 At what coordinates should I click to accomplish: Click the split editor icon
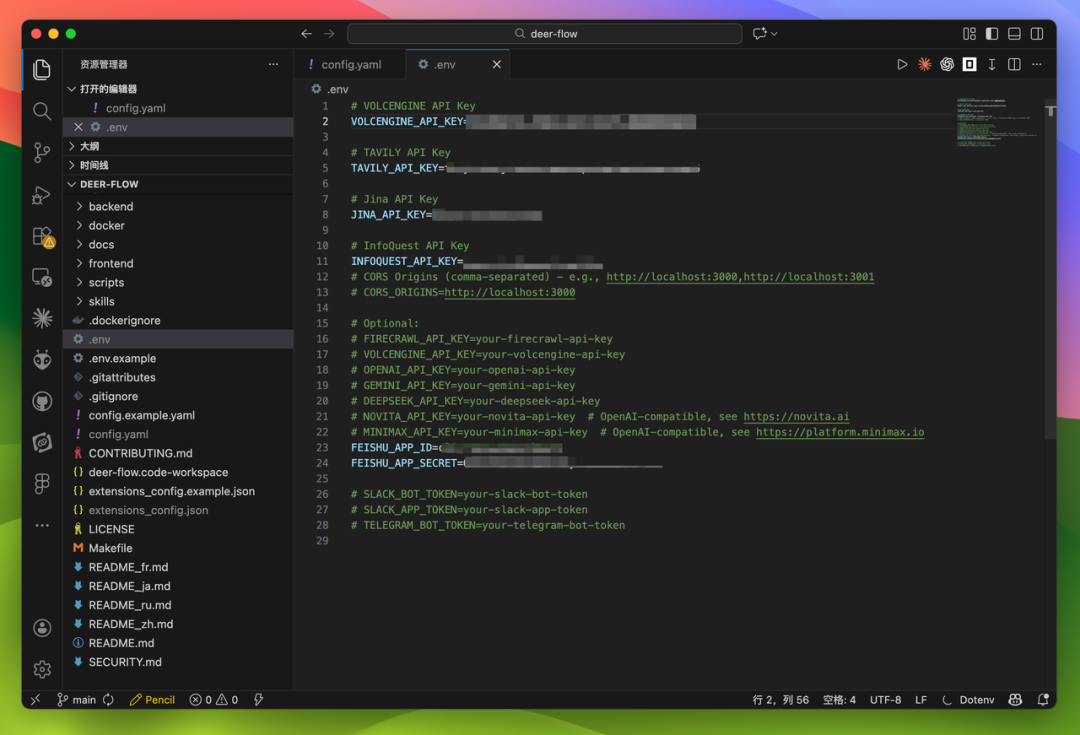point(1014,64)
